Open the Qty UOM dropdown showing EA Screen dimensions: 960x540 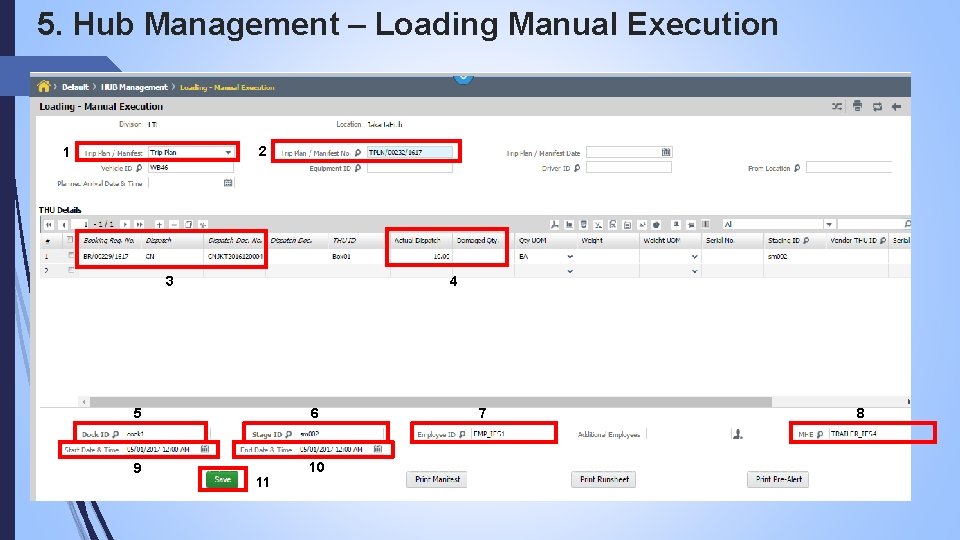(570, 257)
